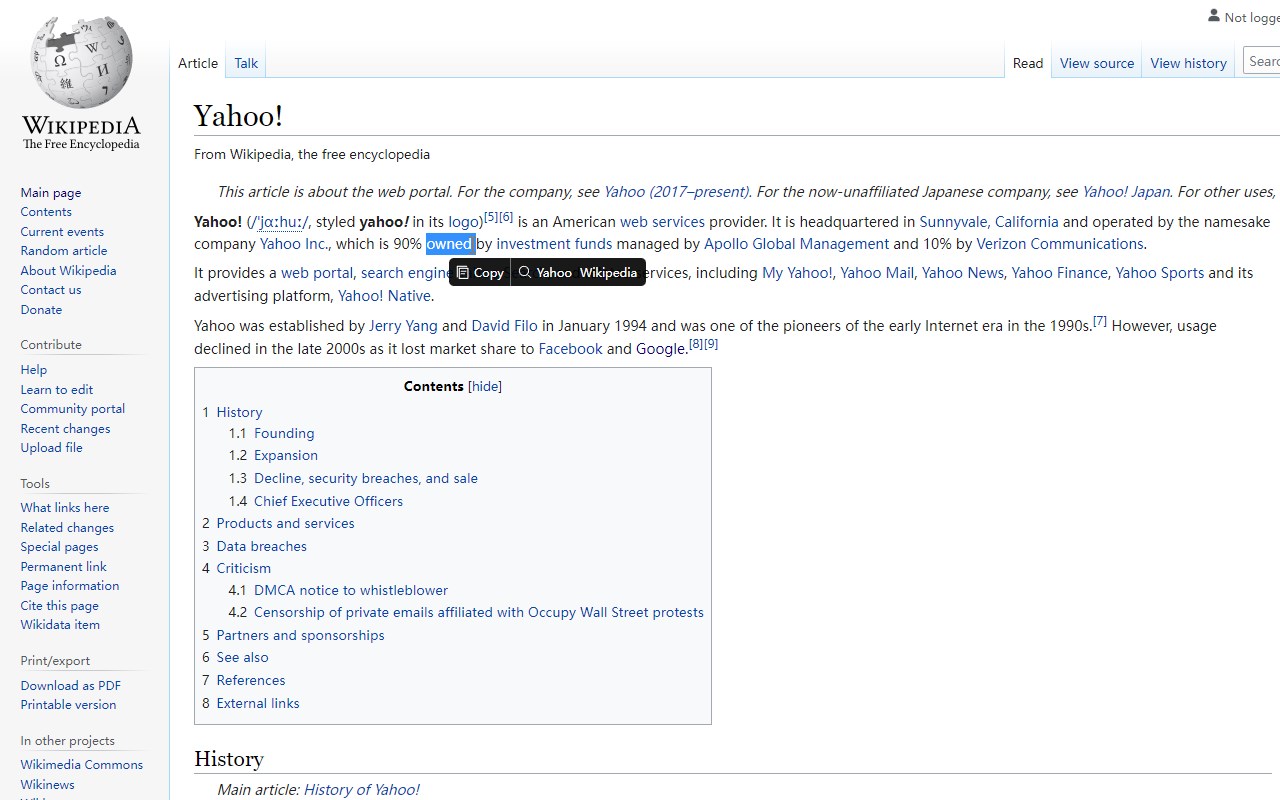Viewport: 1280px width, 800px height.
Task: Open Related changes link
Action: 67,528
